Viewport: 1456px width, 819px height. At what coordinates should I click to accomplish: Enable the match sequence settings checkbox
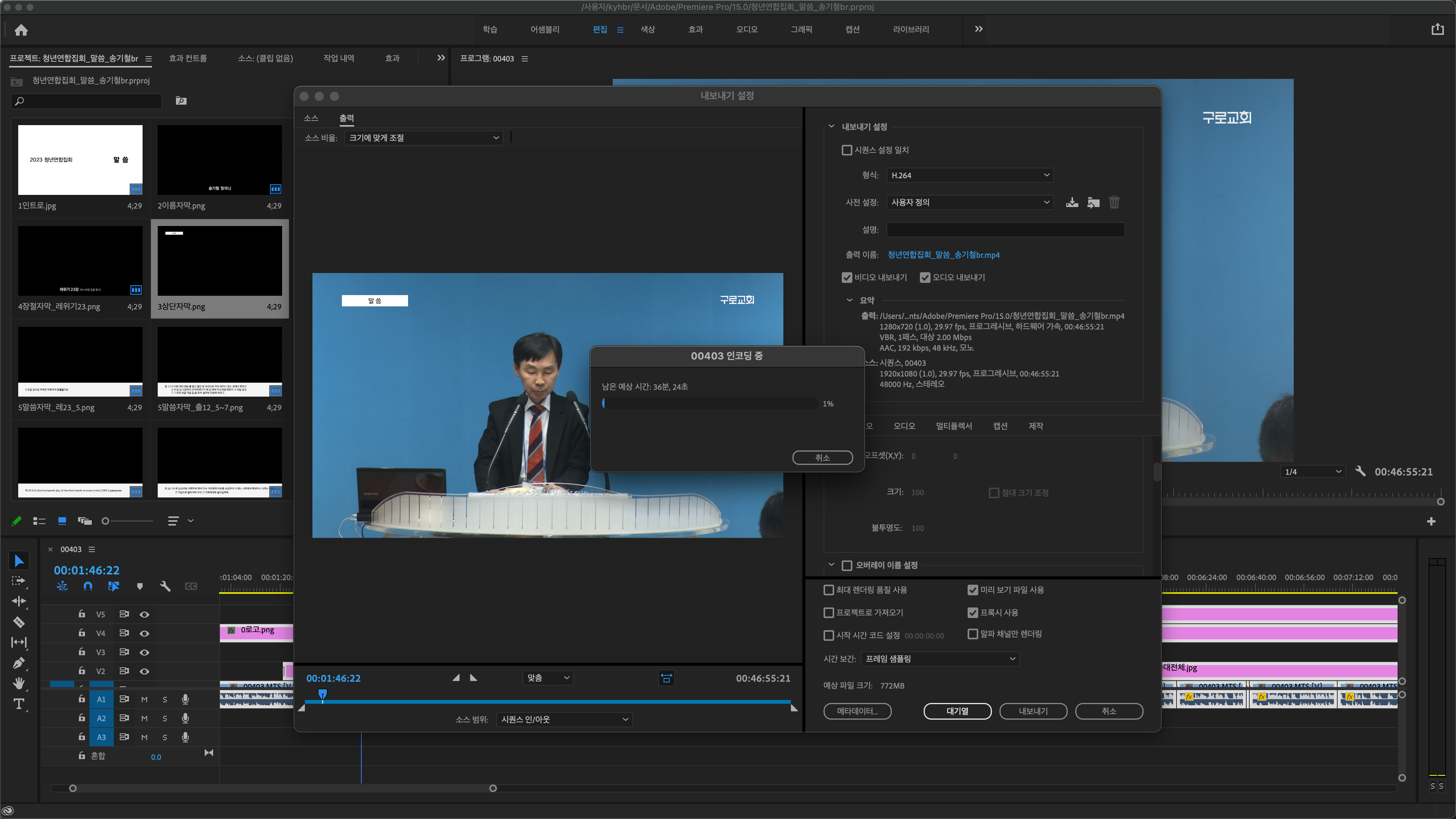click(x=847, y=151)
